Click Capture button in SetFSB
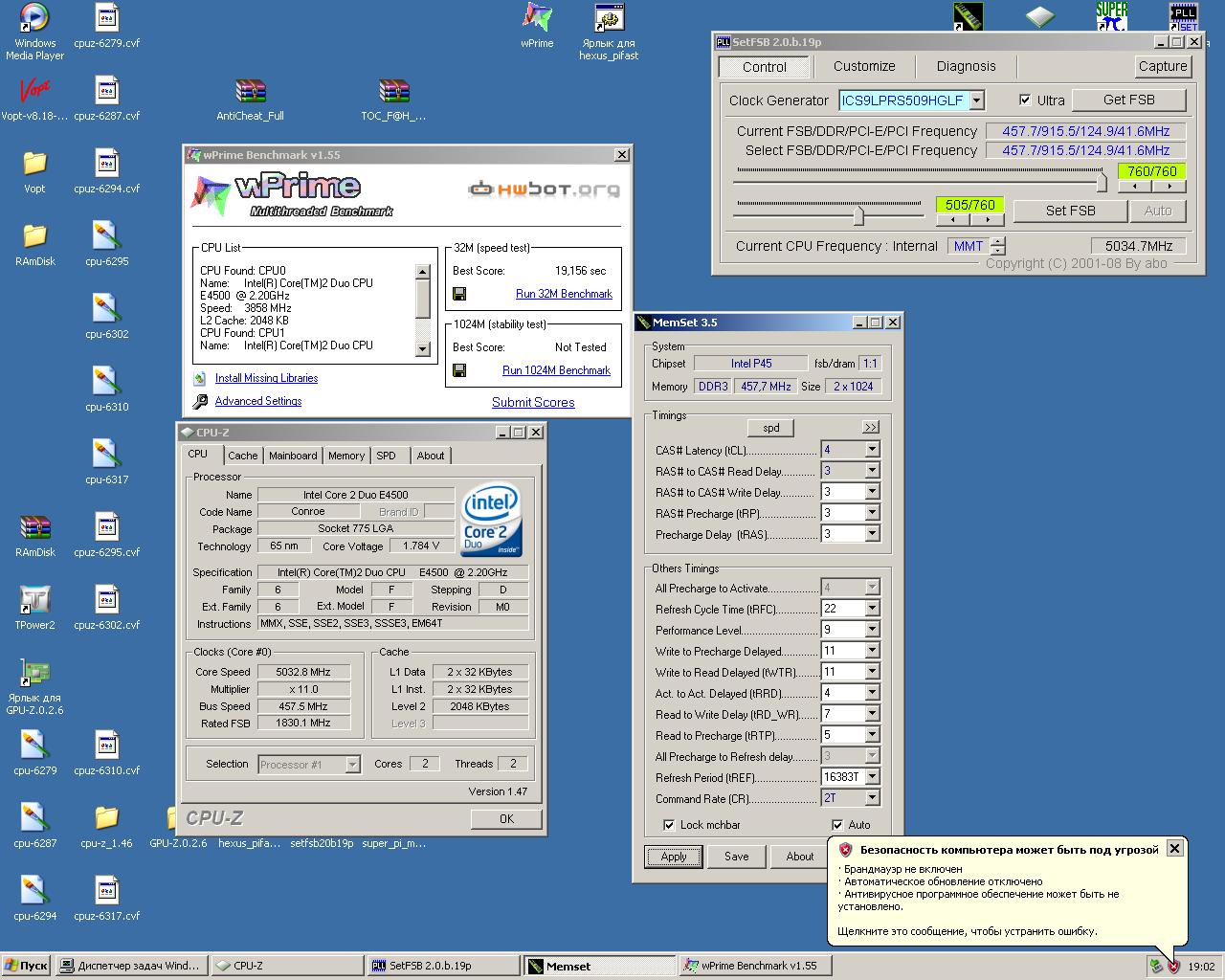This screenshot has height=980, width=1225. (1163, 66)
